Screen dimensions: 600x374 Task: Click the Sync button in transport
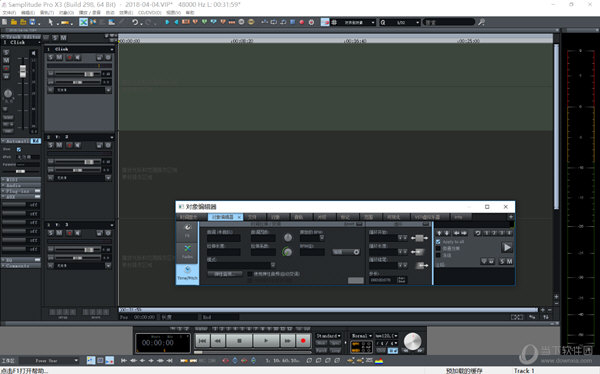tap(335, 343)
